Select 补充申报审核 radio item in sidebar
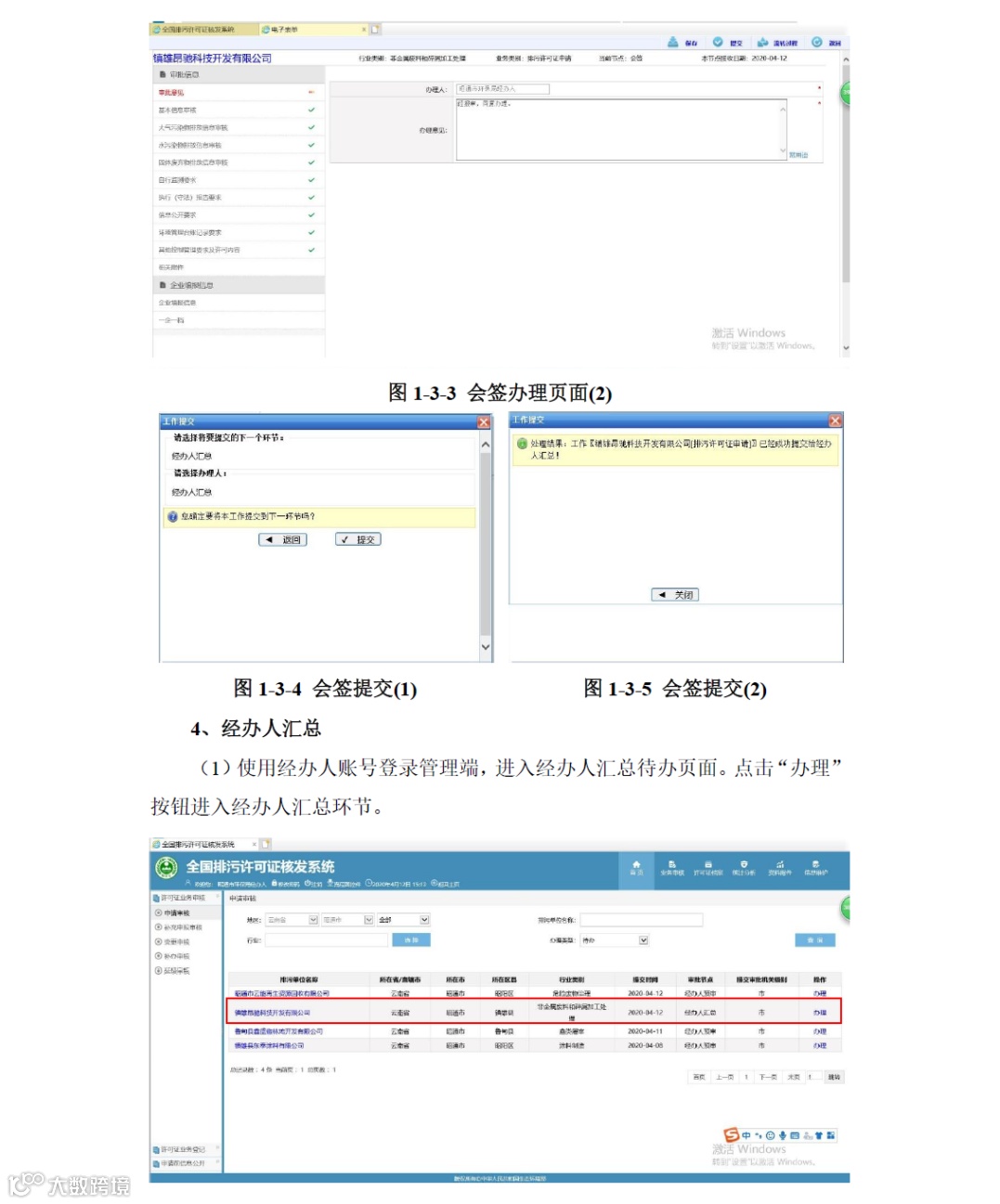 (178, 927)
